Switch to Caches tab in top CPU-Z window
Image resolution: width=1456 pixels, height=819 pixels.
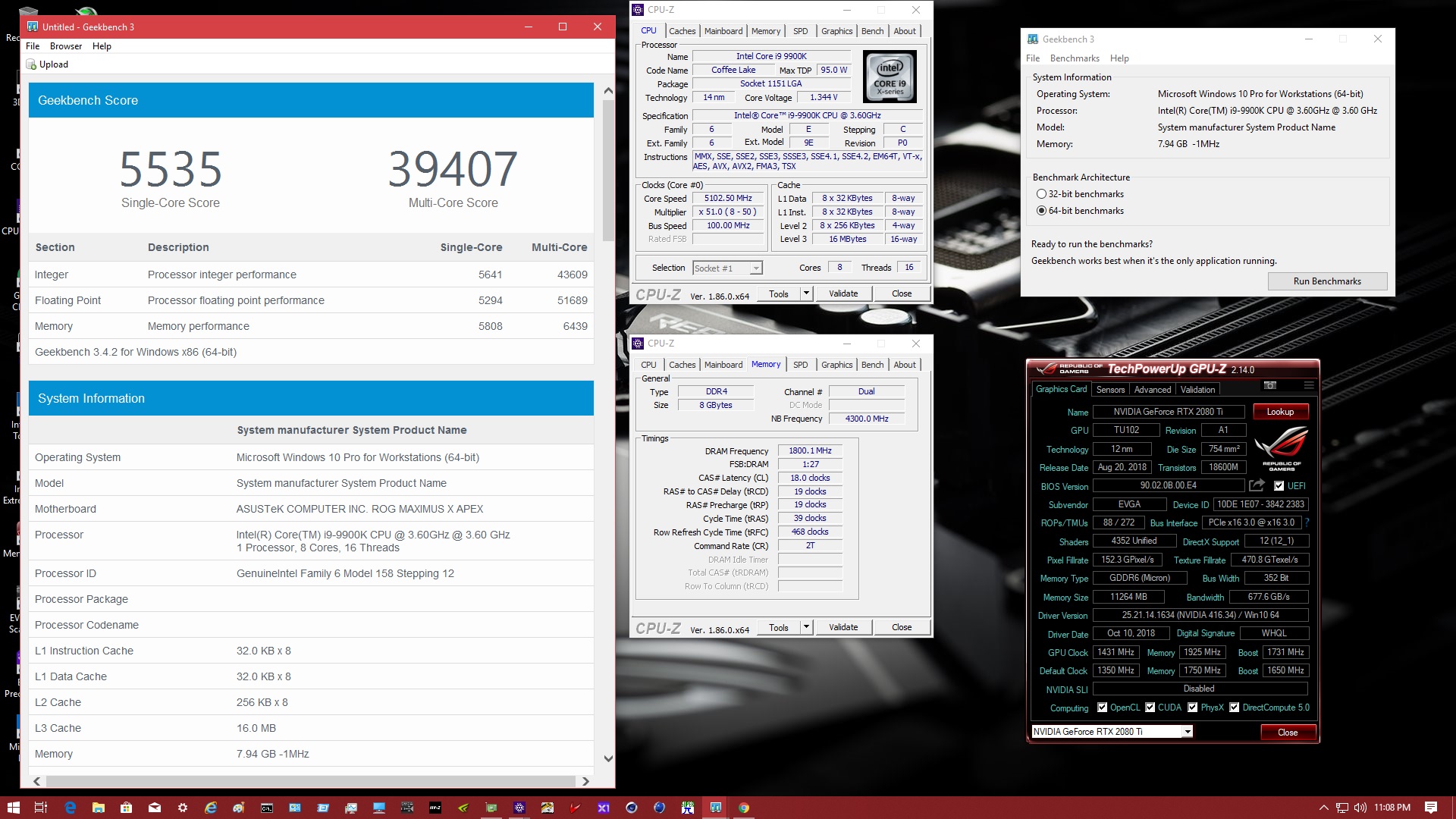[x=682, y=31]
